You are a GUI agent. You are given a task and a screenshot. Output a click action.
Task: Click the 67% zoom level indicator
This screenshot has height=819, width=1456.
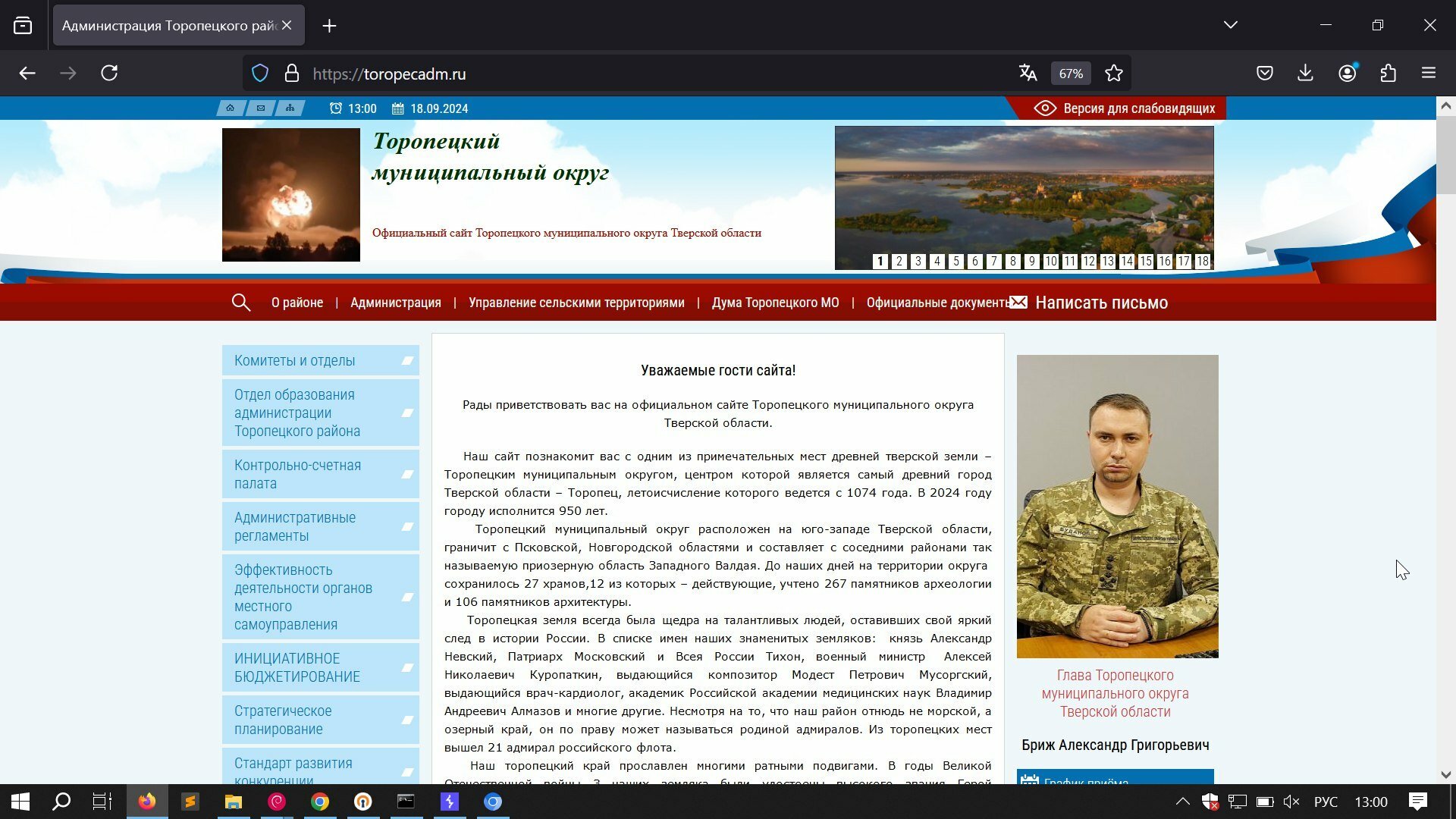pyautogui.click(x=1071, y=74)
